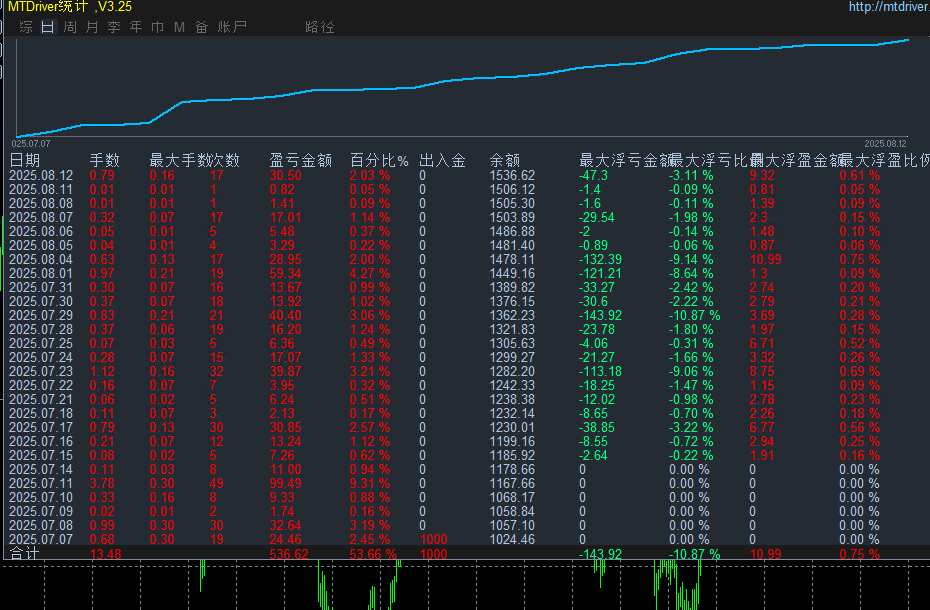Click the 日期 column header

25,160
